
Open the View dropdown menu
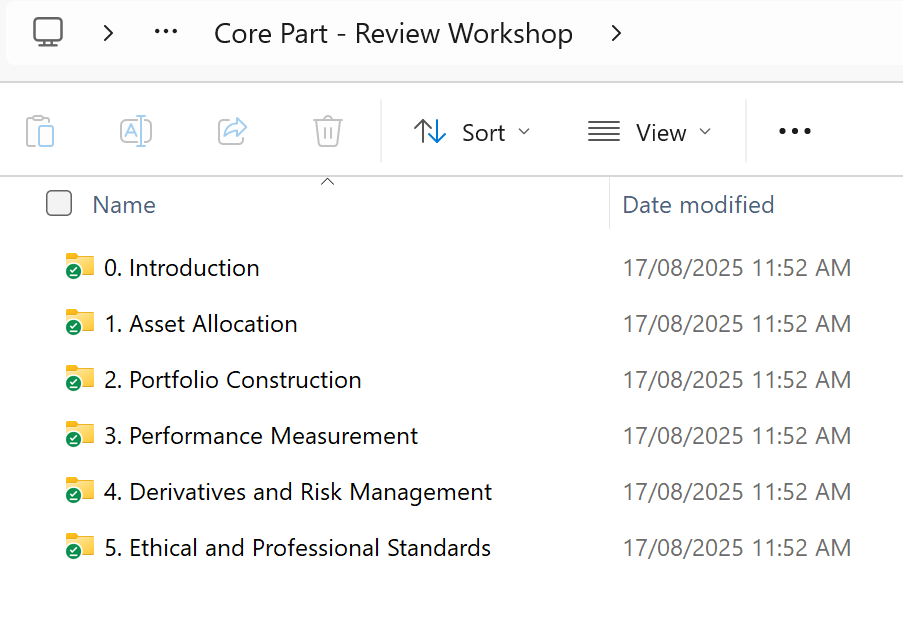coord(650,132)
